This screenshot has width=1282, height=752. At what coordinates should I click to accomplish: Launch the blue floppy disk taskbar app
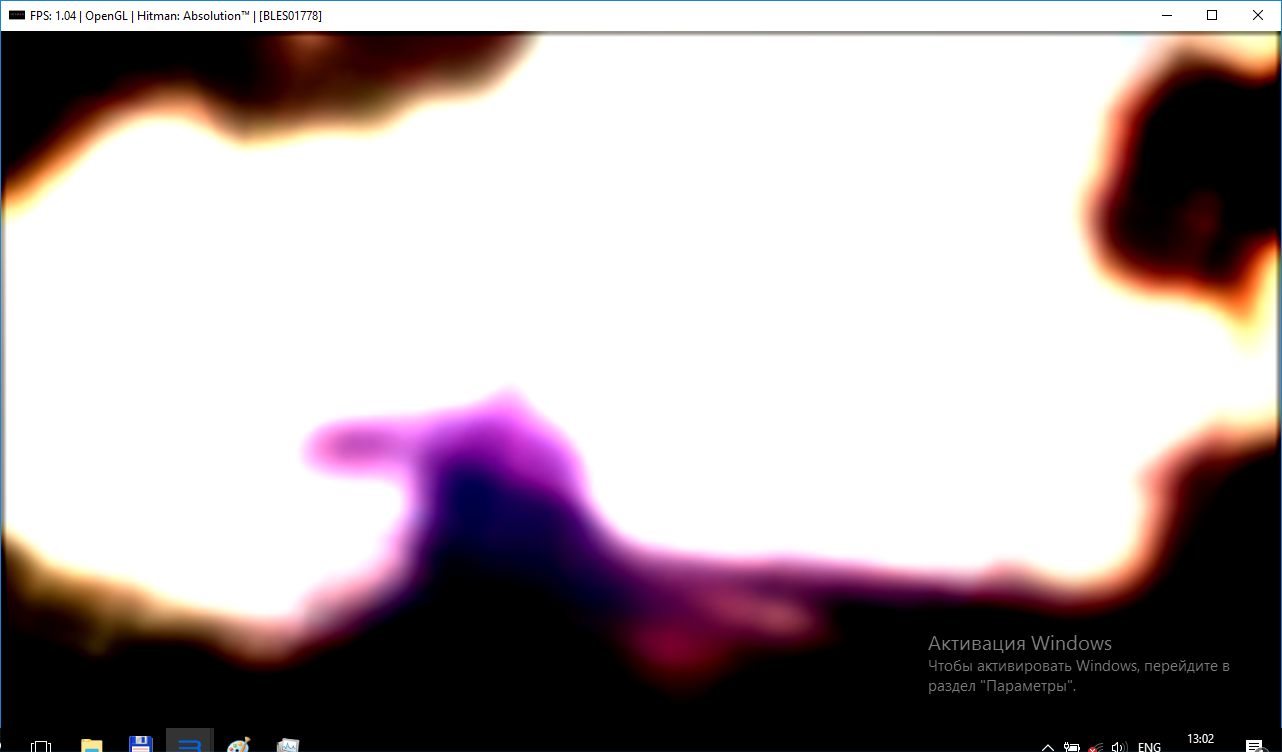coord(141,745)
